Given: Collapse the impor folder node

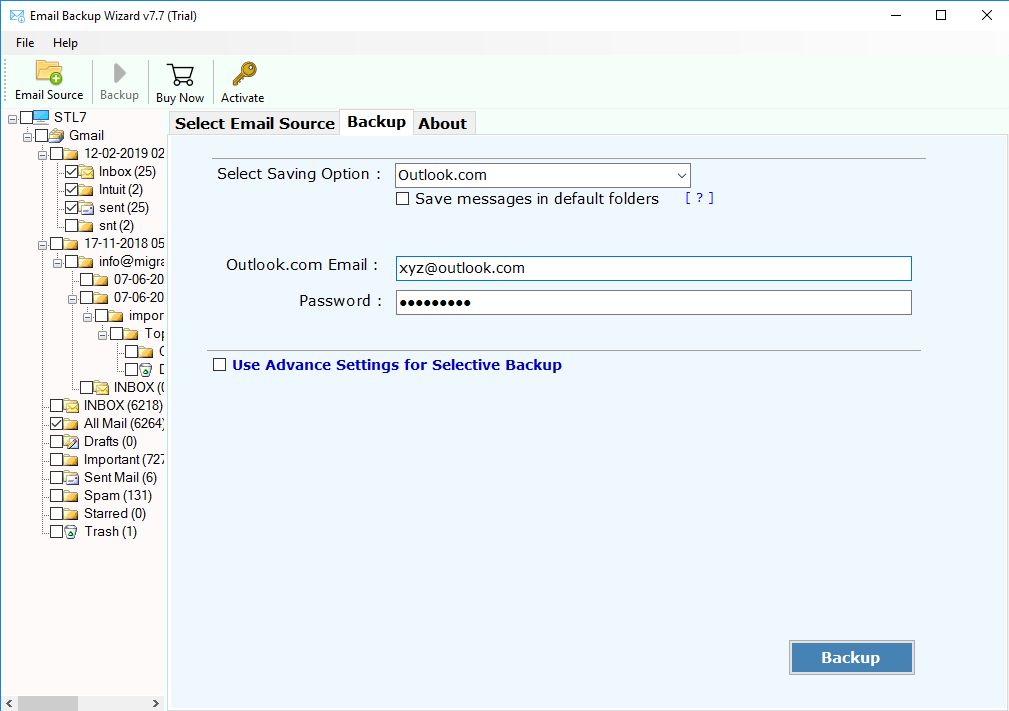Looking at the screenshot, I should click(x=87, y=317).
